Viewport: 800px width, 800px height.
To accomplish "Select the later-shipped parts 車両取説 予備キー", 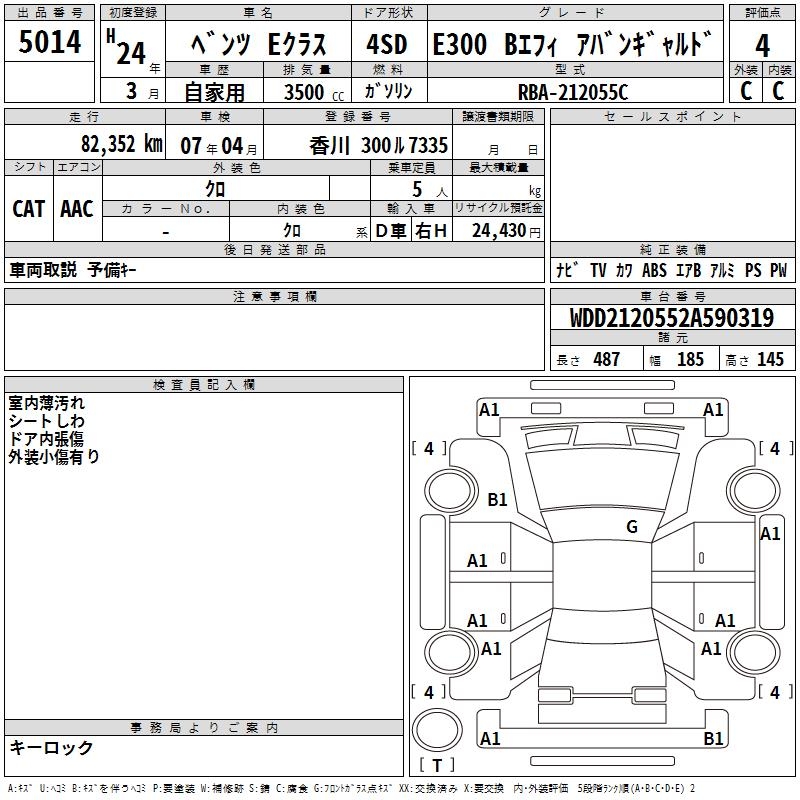I will [73, 270].
